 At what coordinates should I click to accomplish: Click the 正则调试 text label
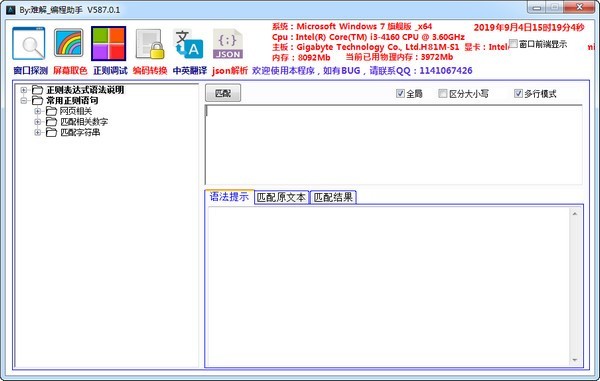[x=110, y=71]
